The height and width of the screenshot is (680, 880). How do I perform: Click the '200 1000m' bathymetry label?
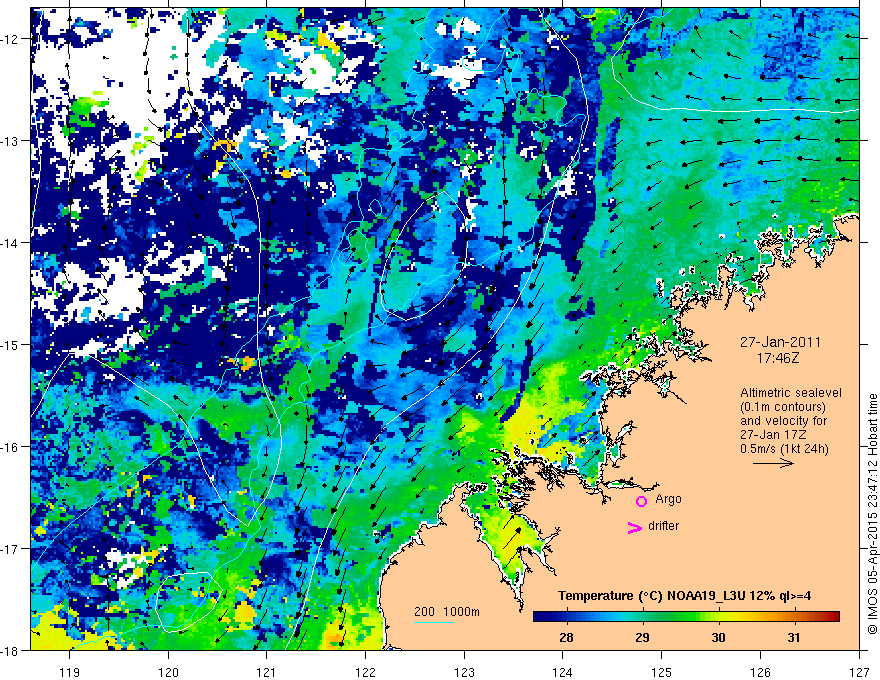(x=447, y=612)
